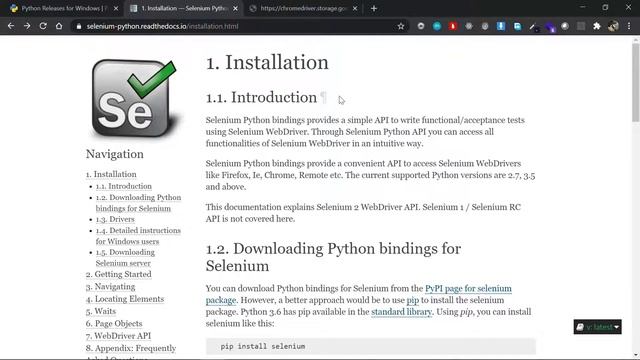This screenshot has height=360, width=640.
Task: Go to '4. Locating Elements'
Action: pyautogui.click(x=124, y=299)
